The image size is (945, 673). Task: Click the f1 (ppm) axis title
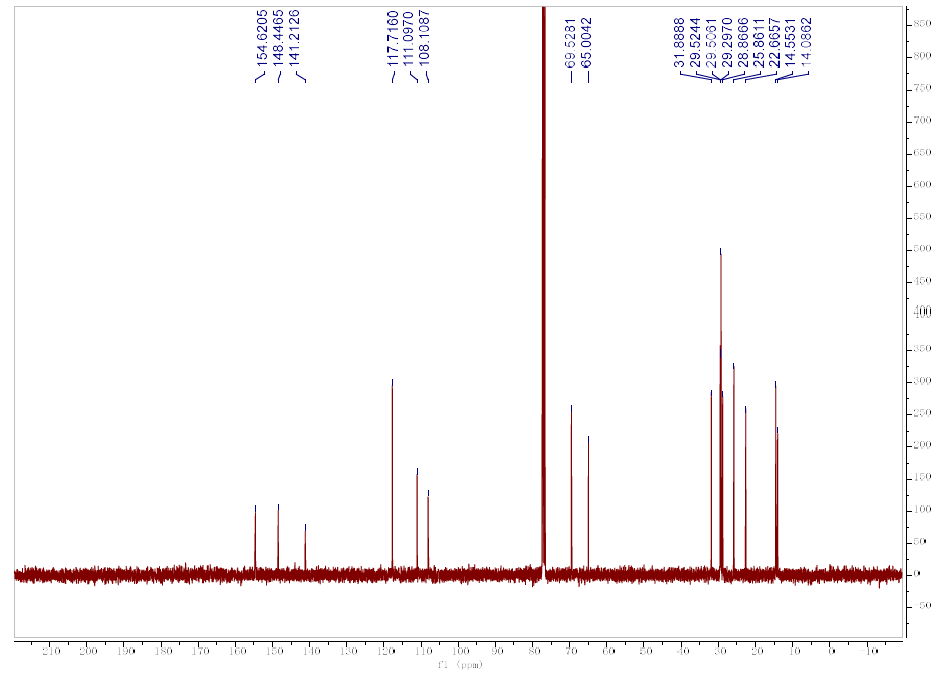(456, 664)
